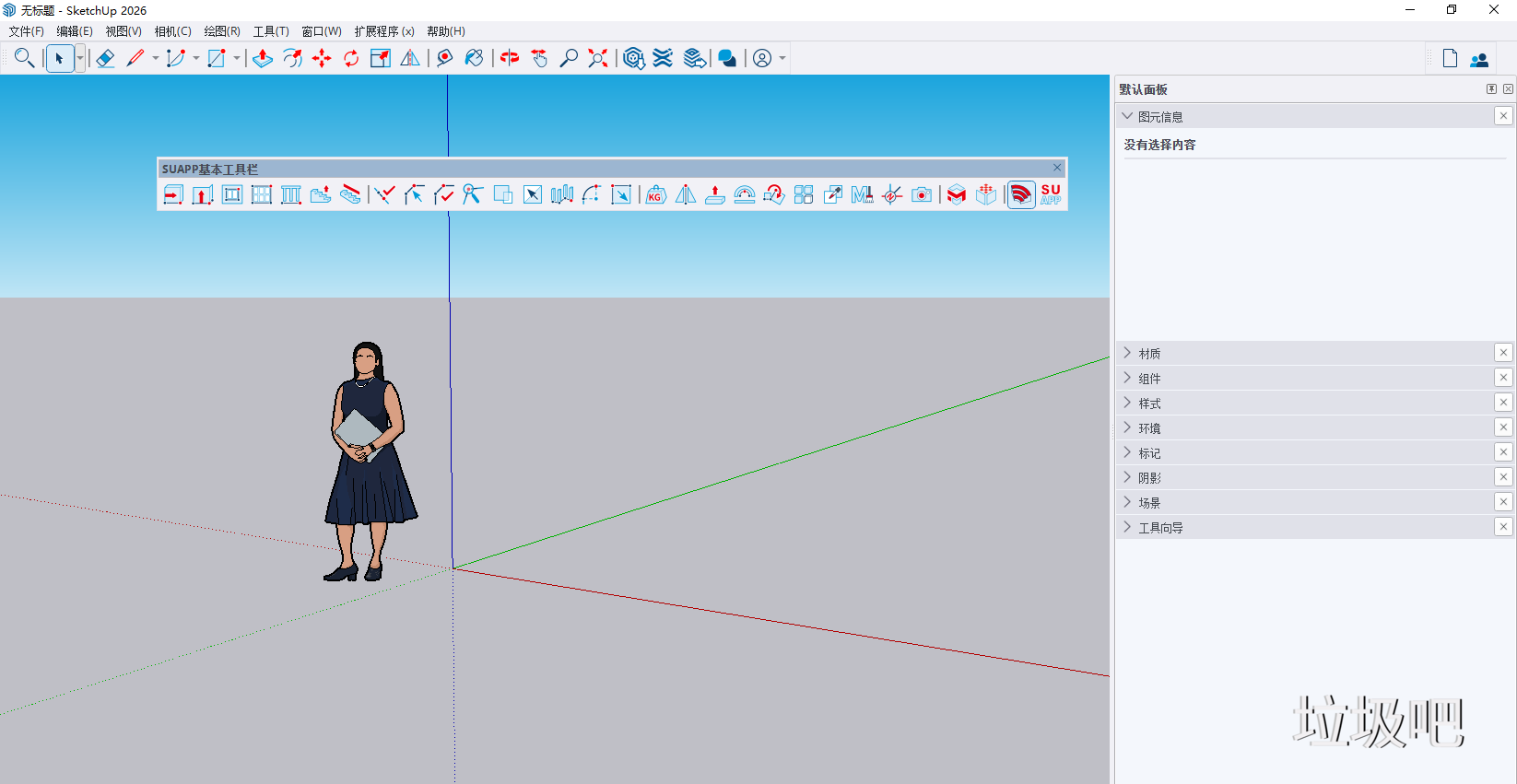Select the Eraser tool
The width and height of the screenshot is (1517, 784).
tap(105, 58)
